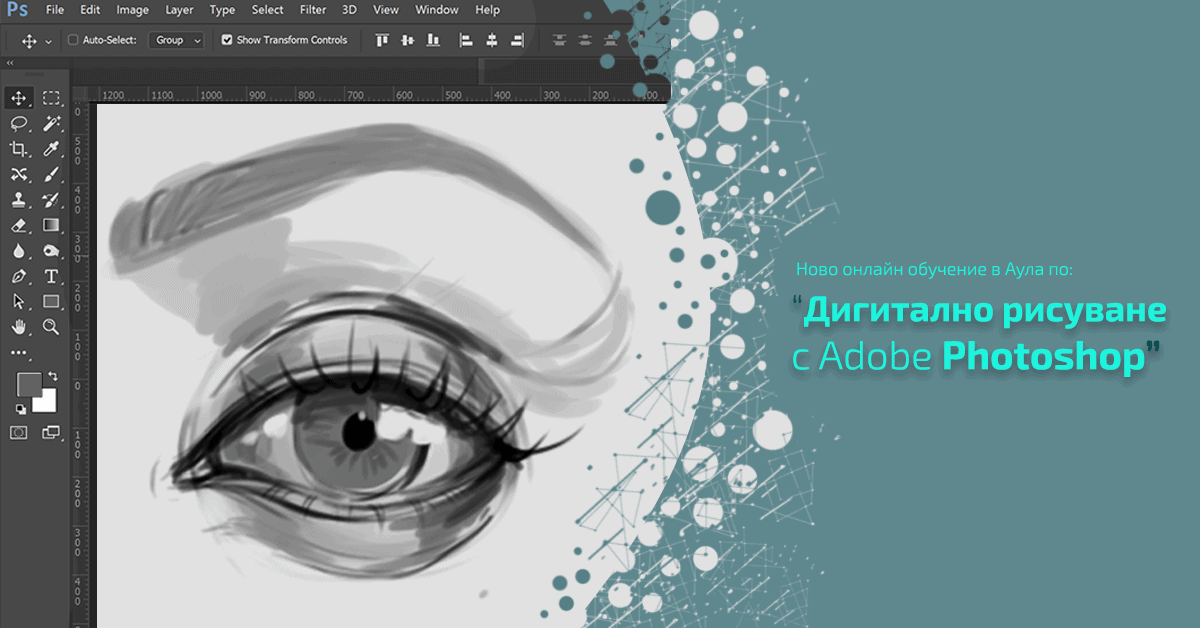
Task: Select the Clone Stamp tool
Action: (18, 200)
